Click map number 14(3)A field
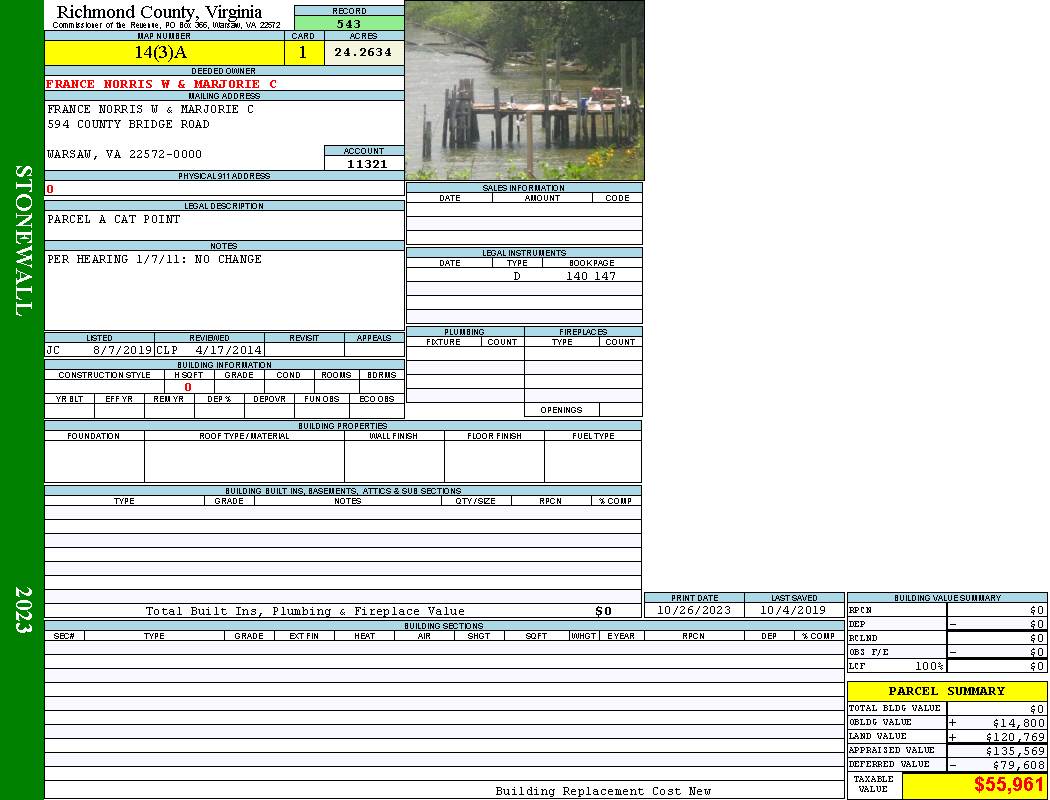This screenshot has height=800, width=1050. [x=164, y=53]
